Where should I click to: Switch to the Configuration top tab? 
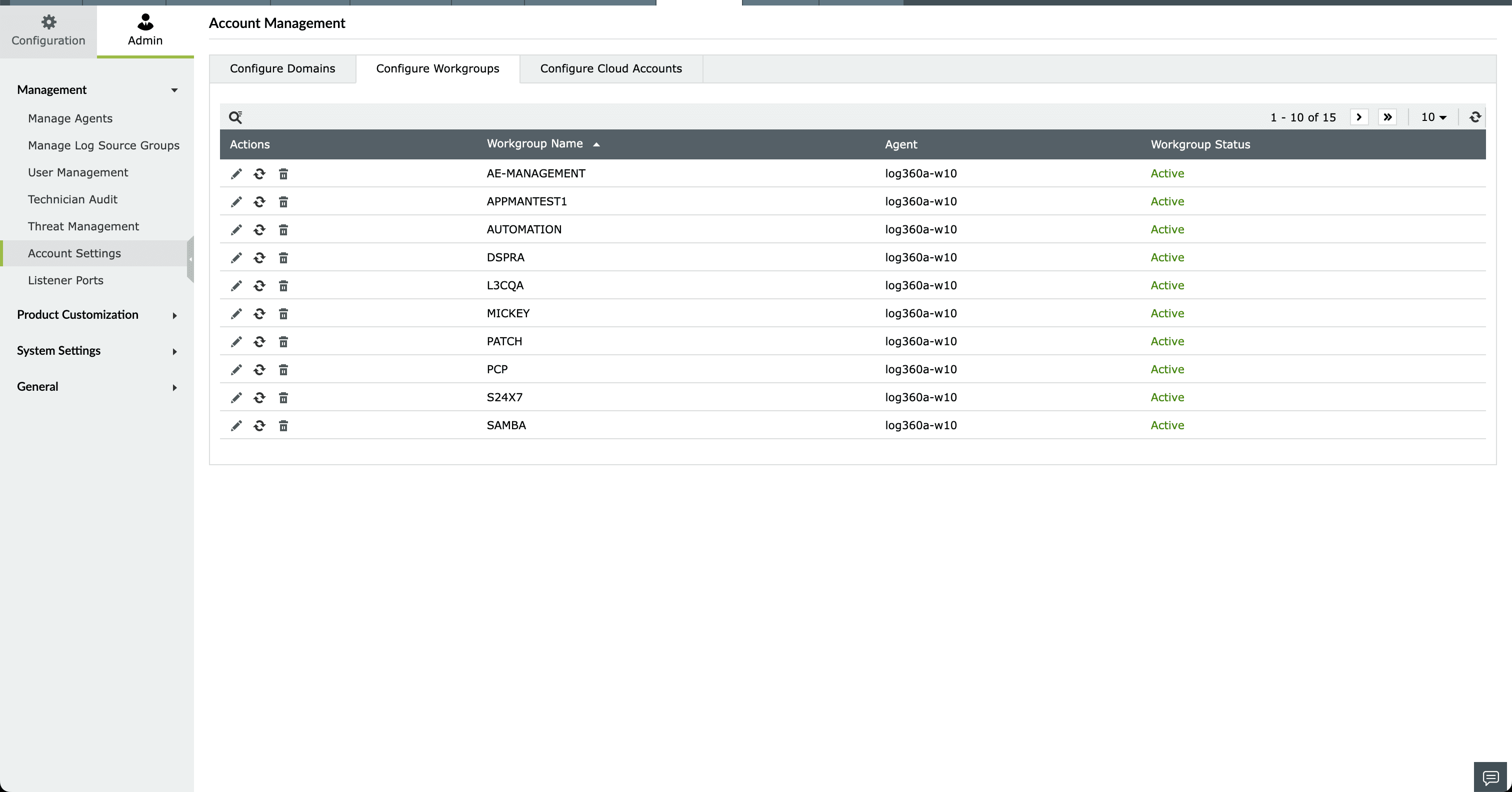(x=48, y=30)
